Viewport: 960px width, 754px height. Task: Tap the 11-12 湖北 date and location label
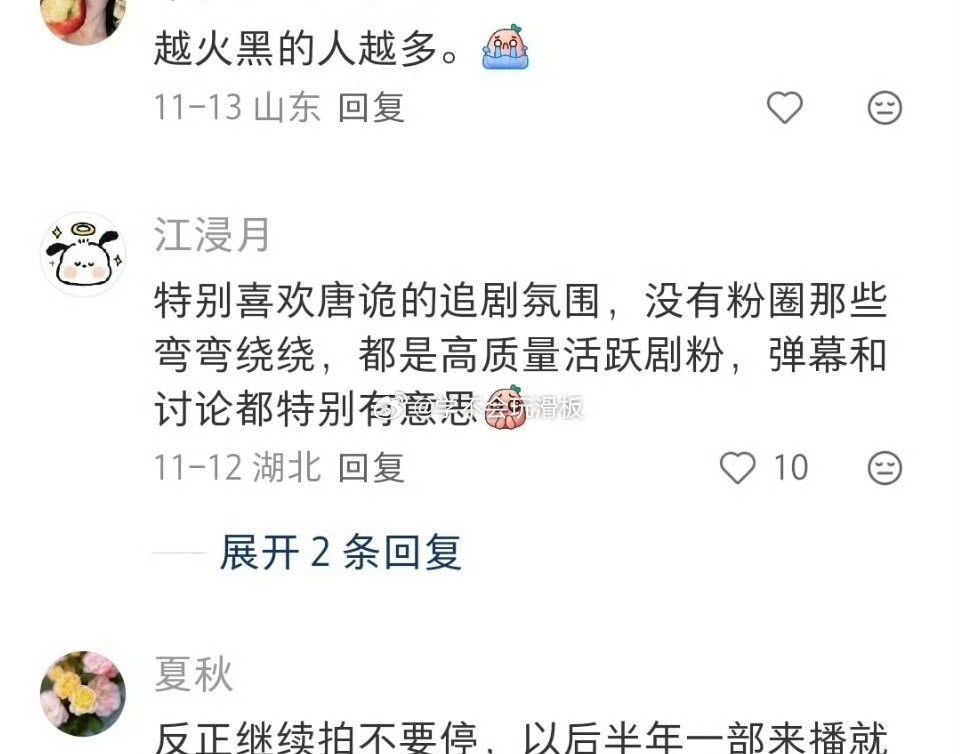point(238,468)
